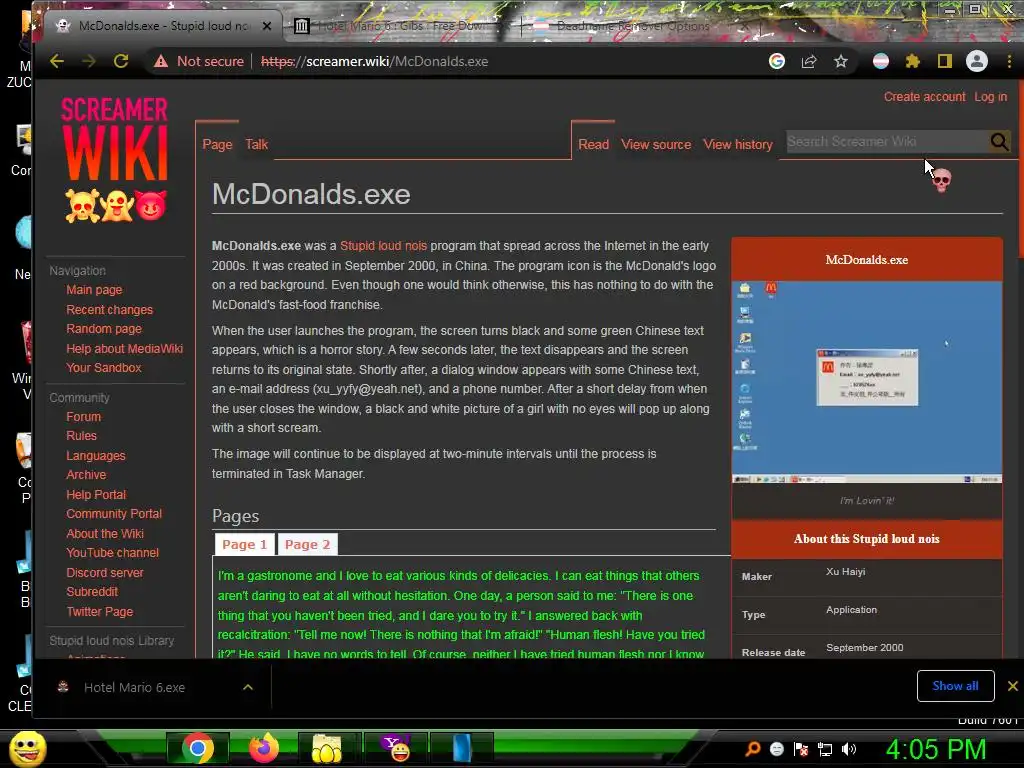This screenshot has width=1024, height=768.
Task: Open the YouTube channel link
Action: 112,552
